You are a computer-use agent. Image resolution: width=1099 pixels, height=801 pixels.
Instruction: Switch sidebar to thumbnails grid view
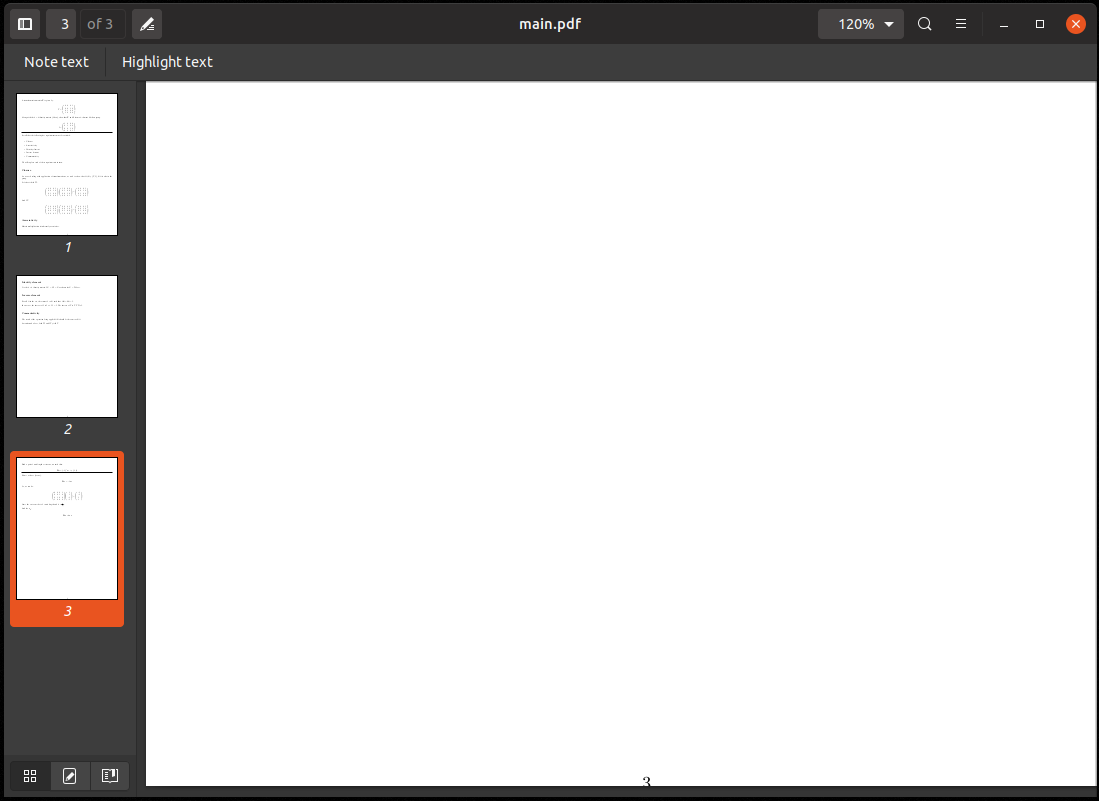click(x=30, y=776)
